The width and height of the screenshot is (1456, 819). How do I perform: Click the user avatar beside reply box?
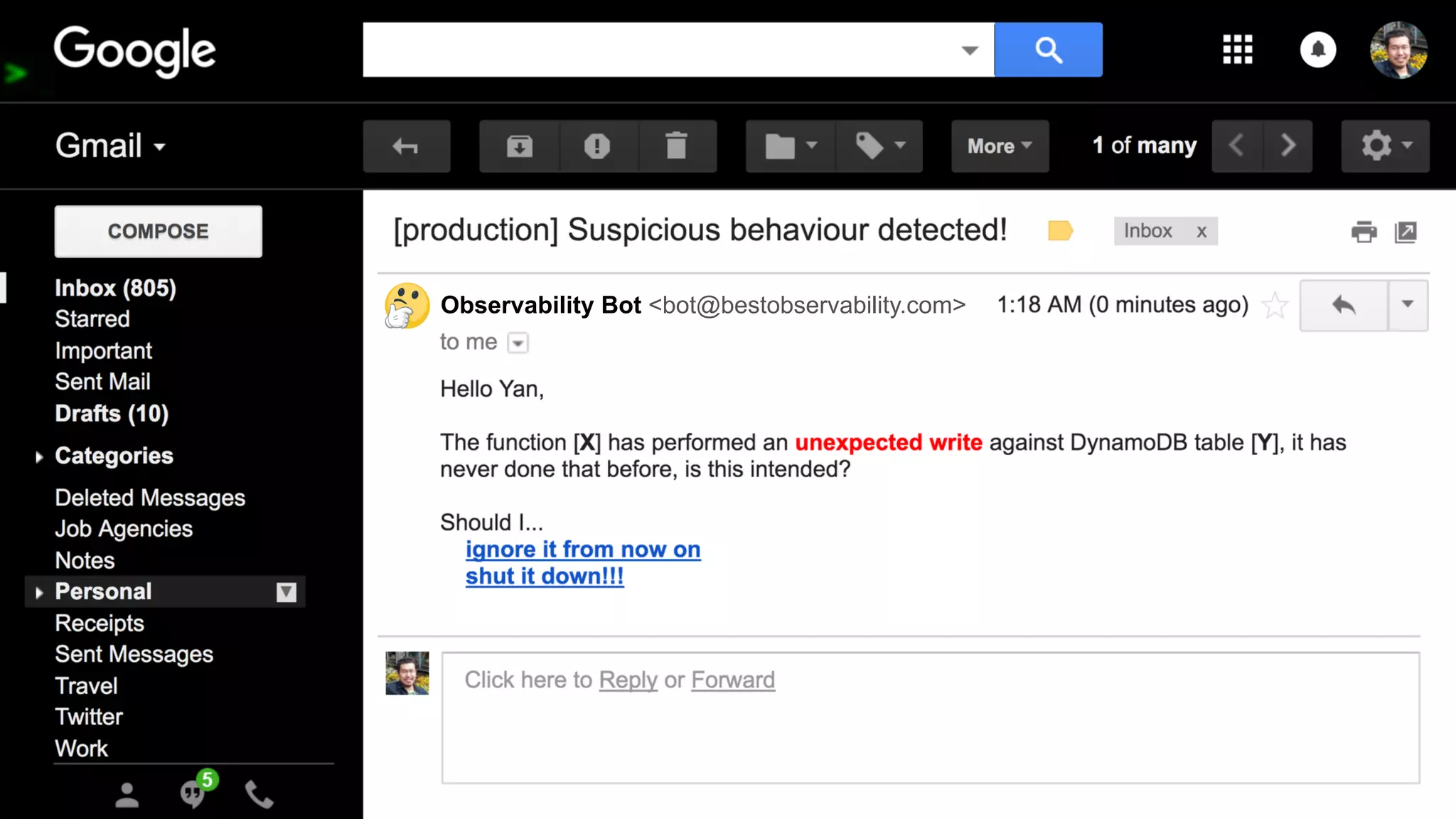point(407,673)
